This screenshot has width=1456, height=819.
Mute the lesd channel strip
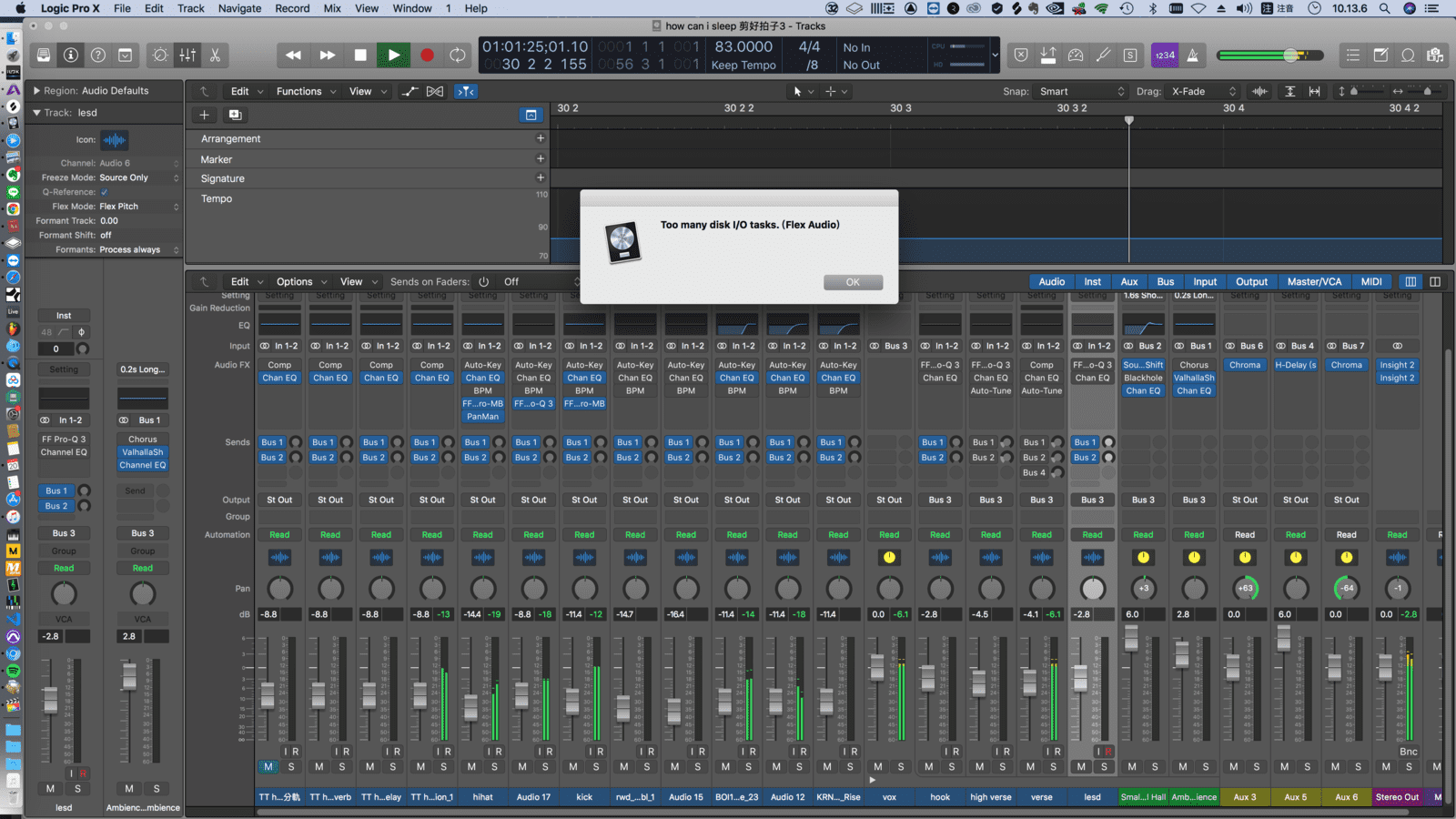click(1081, 767)
